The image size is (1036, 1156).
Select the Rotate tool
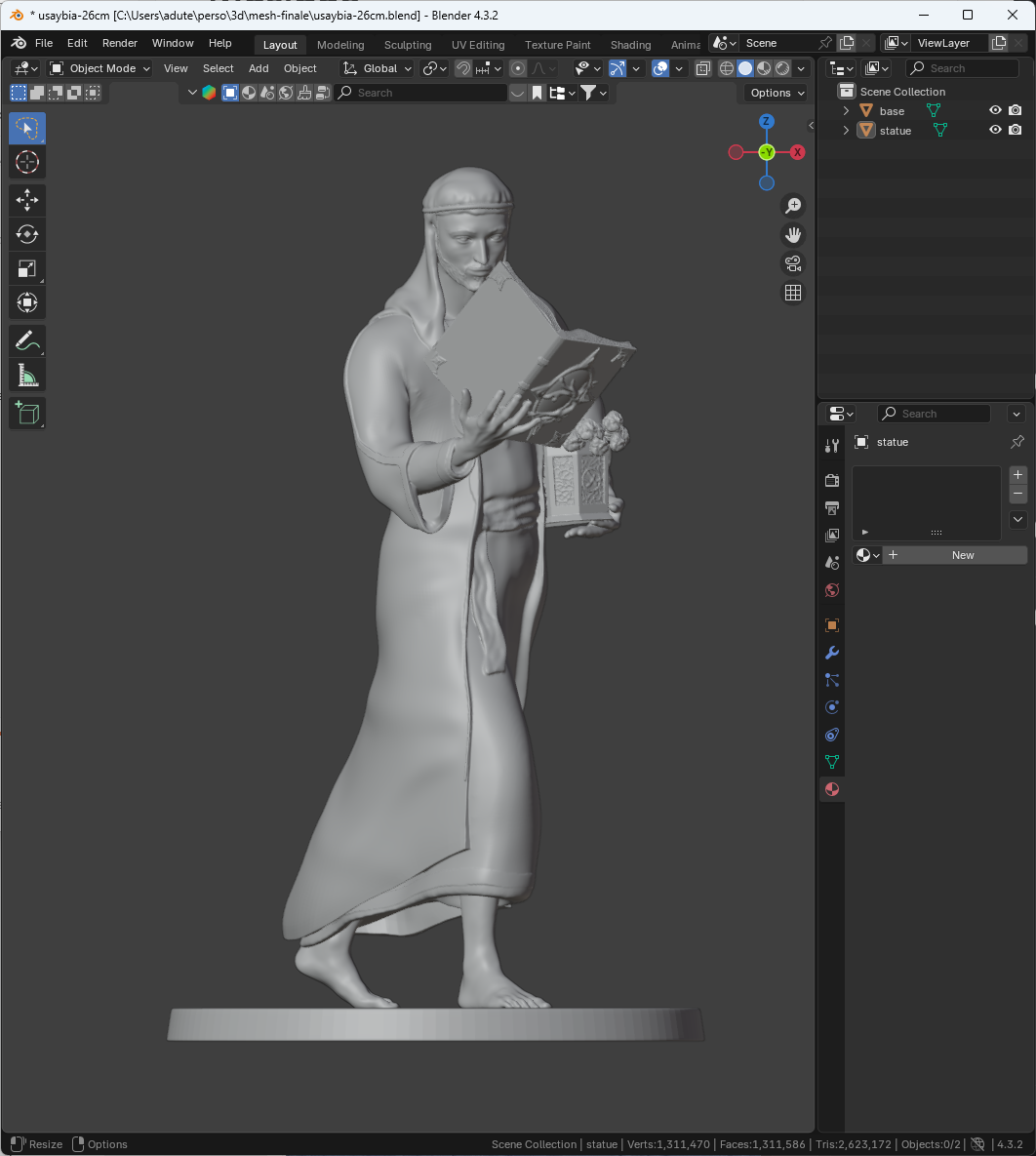point(27,234)
